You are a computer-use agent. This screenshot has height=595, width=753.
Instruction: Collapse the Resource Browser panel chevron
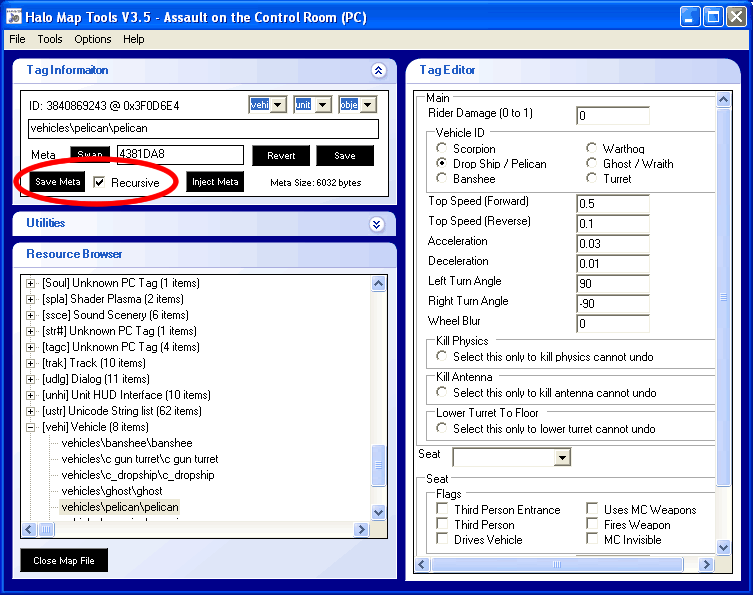coord(377,254)
